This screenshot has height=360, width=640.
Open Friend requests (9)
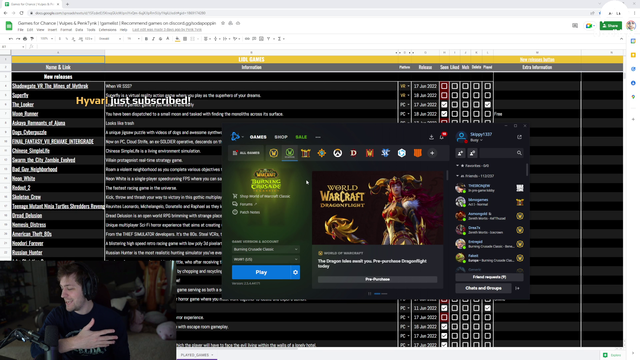click(489, 277)
